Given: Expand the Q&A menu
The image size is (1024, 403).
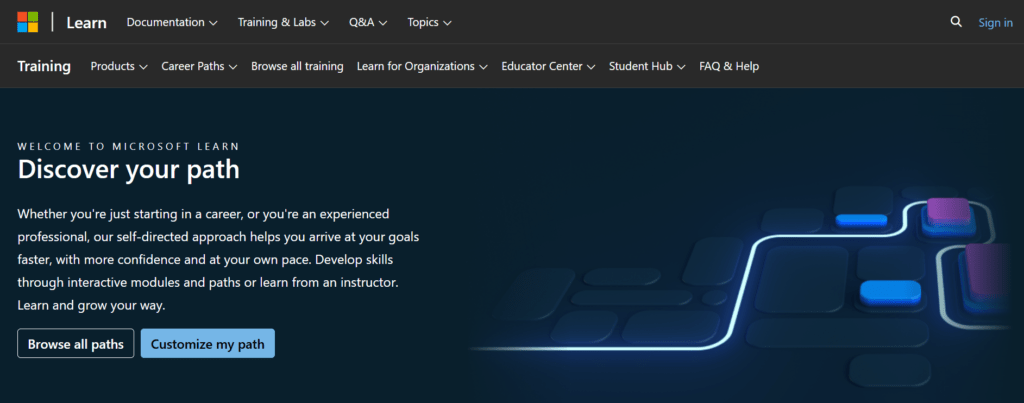Looking at the screenshot, I should coord(368,22).
